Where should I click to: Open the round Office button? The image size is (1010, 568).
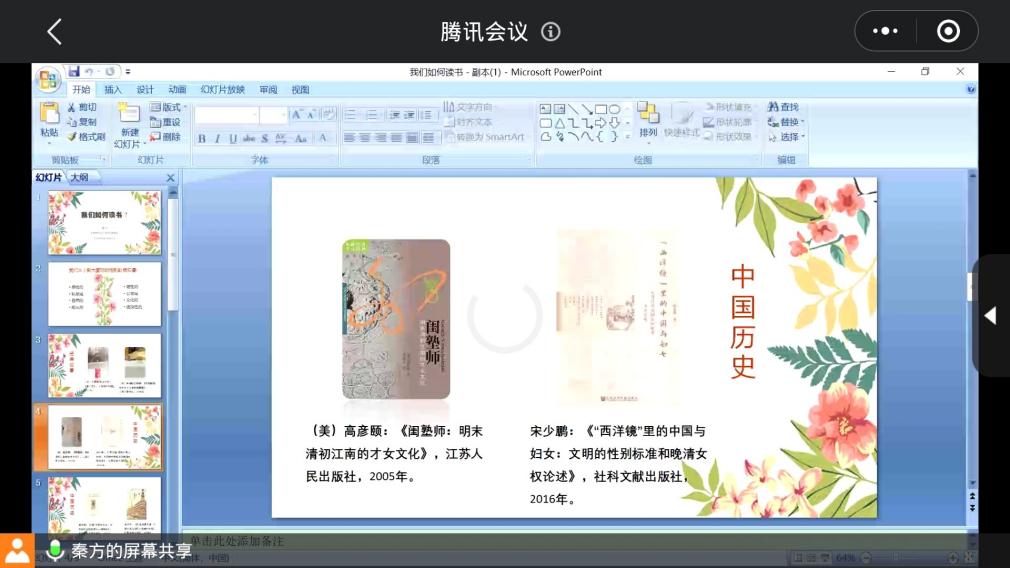(x=47, y=79)
